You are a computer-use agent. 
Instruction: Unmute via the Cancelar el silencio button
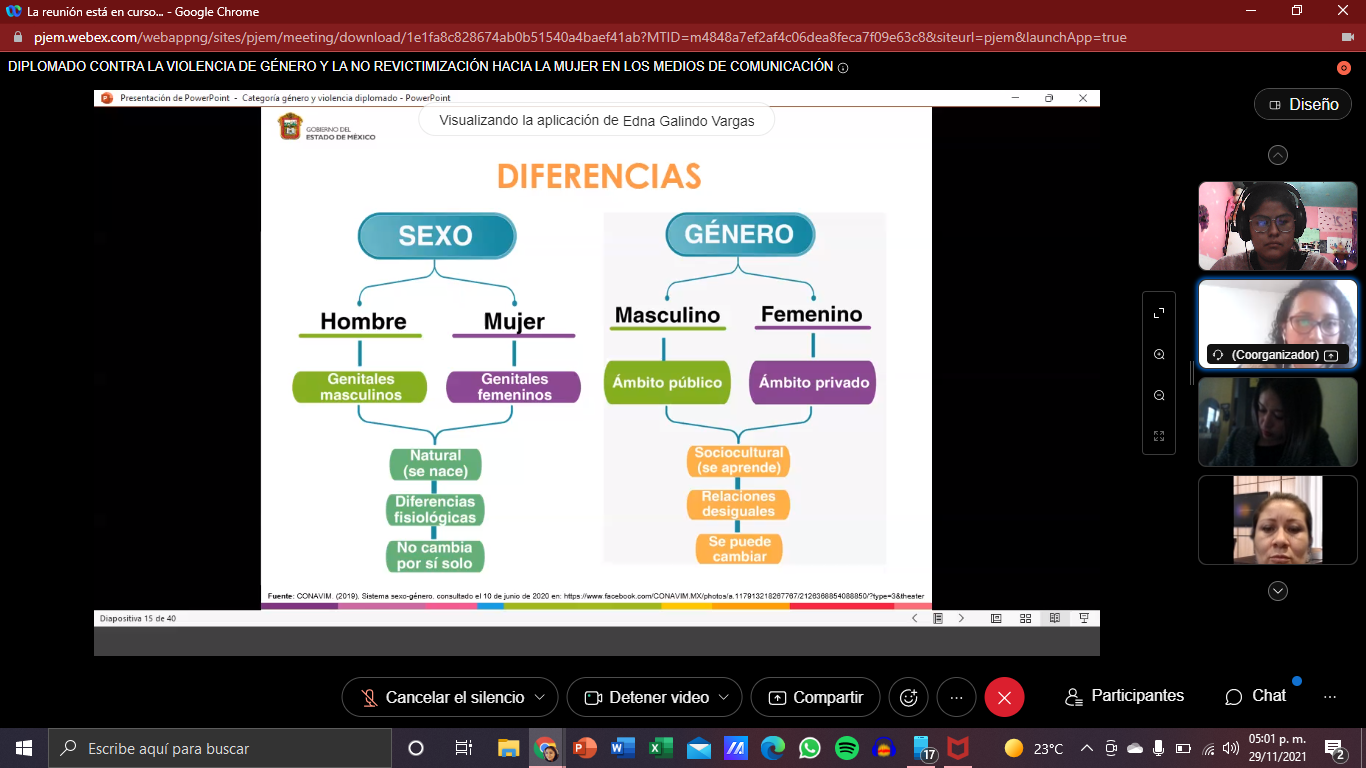point(443,697)
